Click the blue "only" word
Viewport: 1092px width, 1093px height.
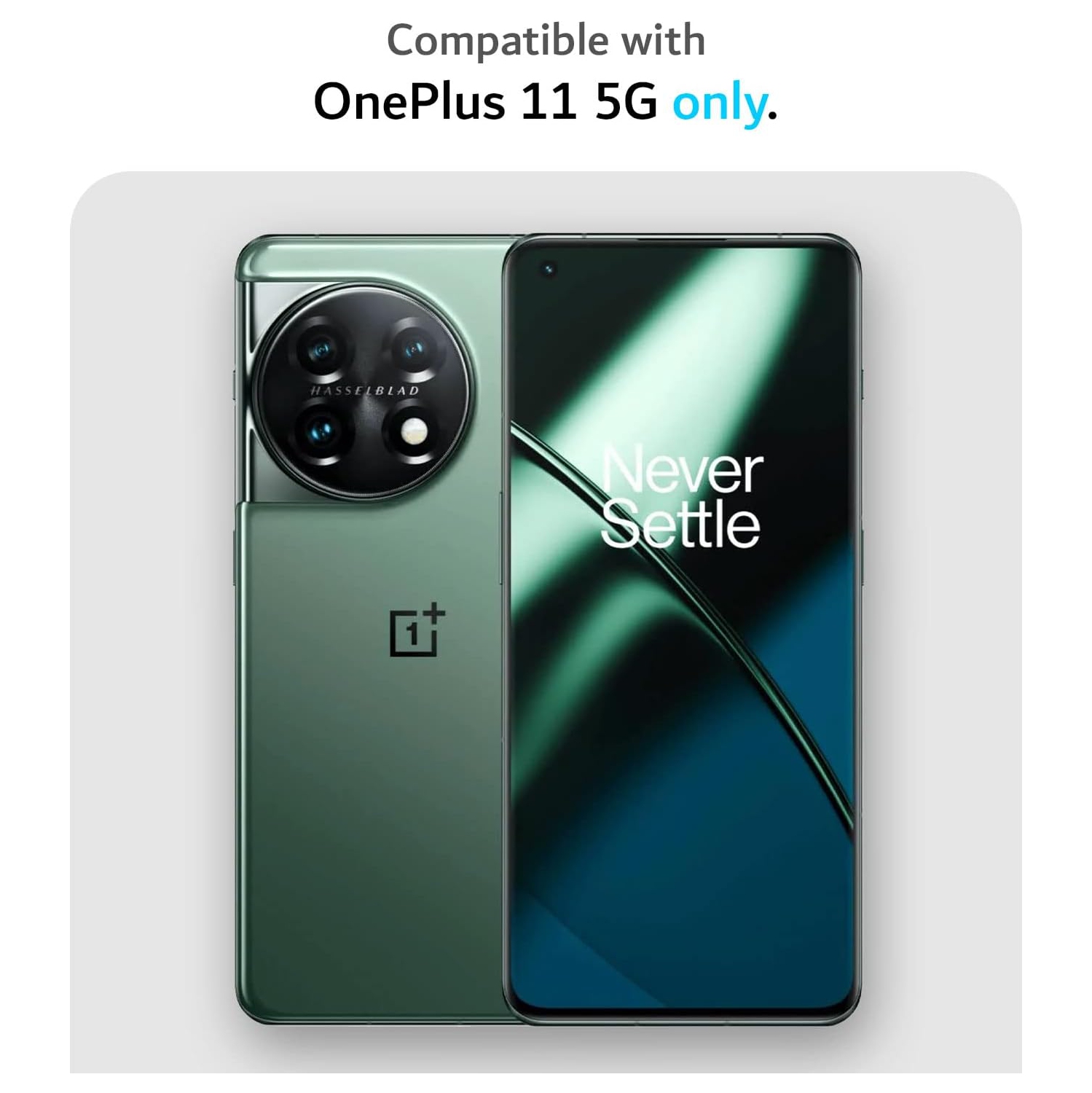point(718,103)
